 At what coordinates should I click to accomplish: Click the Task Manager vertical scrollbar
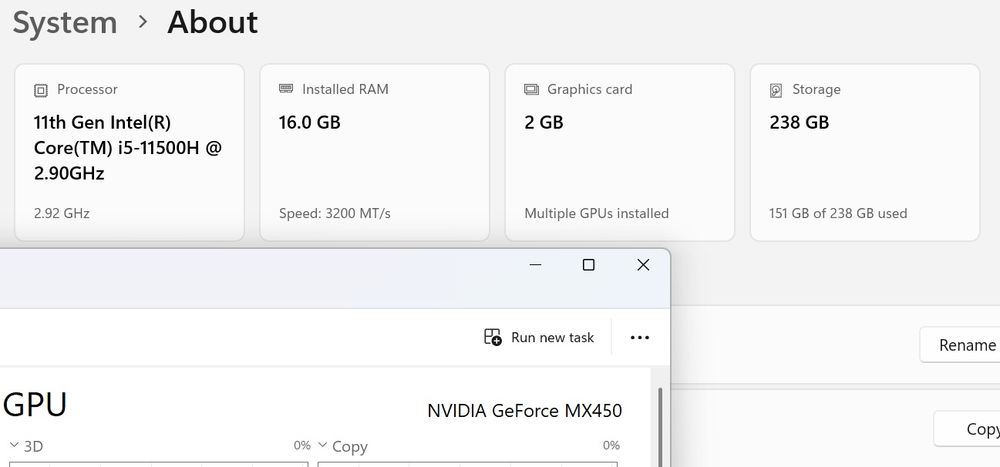(x=660, y=426)
